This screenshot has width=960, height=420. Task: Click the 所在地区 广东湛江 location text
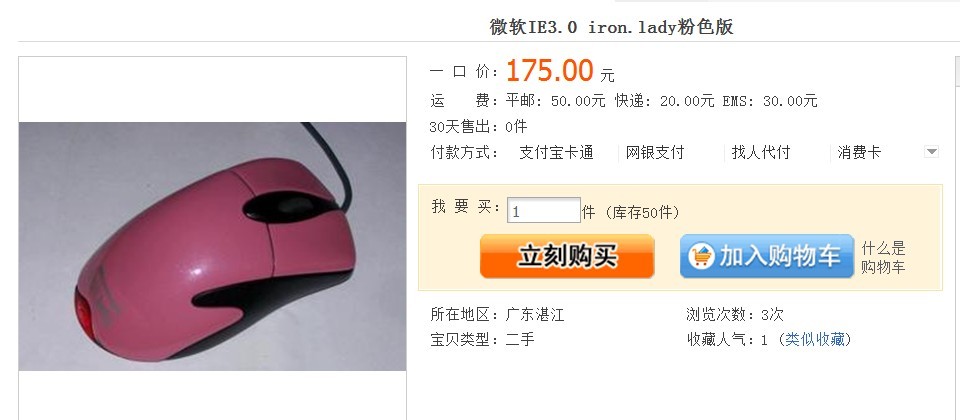coord(497,315)
